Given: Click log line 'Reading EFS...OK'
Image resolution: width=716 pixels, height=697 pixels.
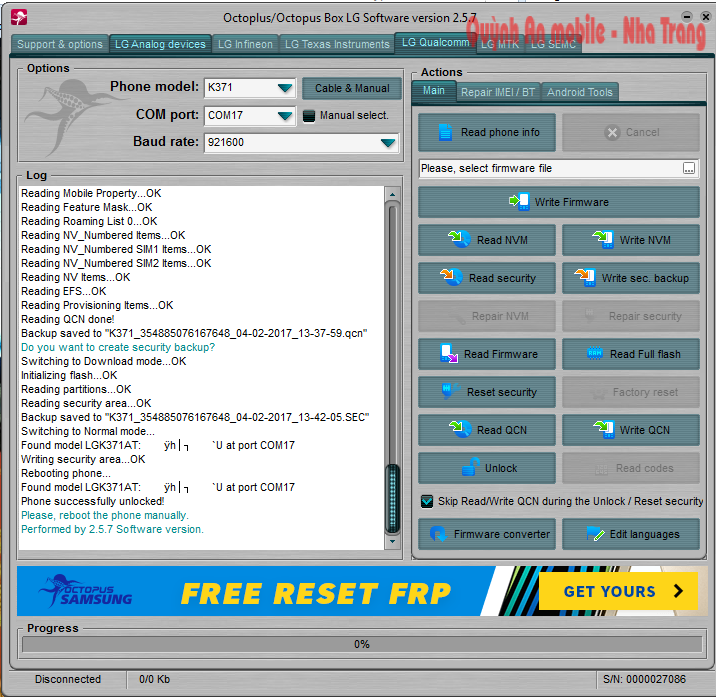Looking at the screenshot, I should 63,291.
